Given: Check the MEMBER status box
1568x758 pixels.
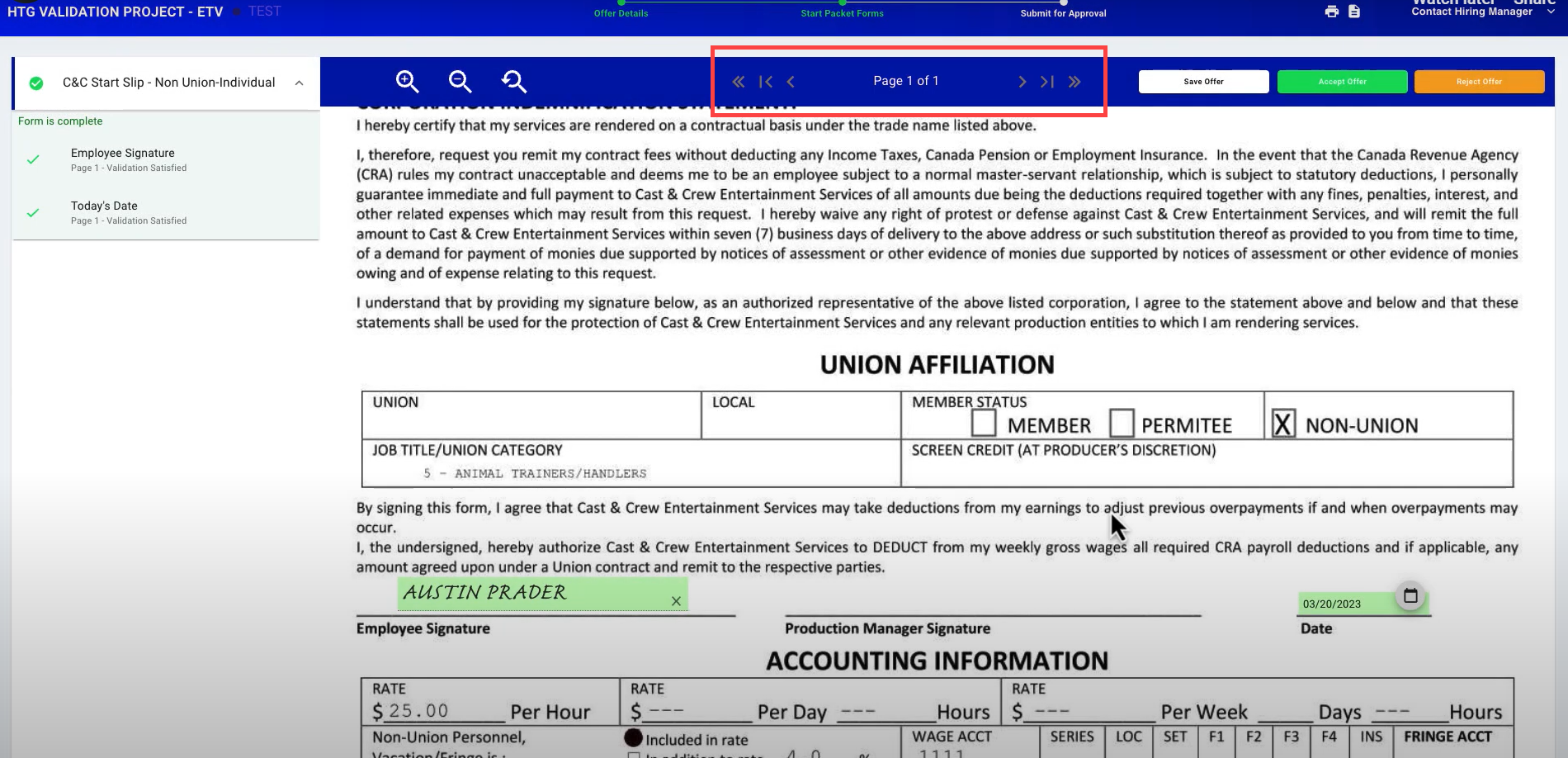Looking at the screenshot, I should (983, 423).
